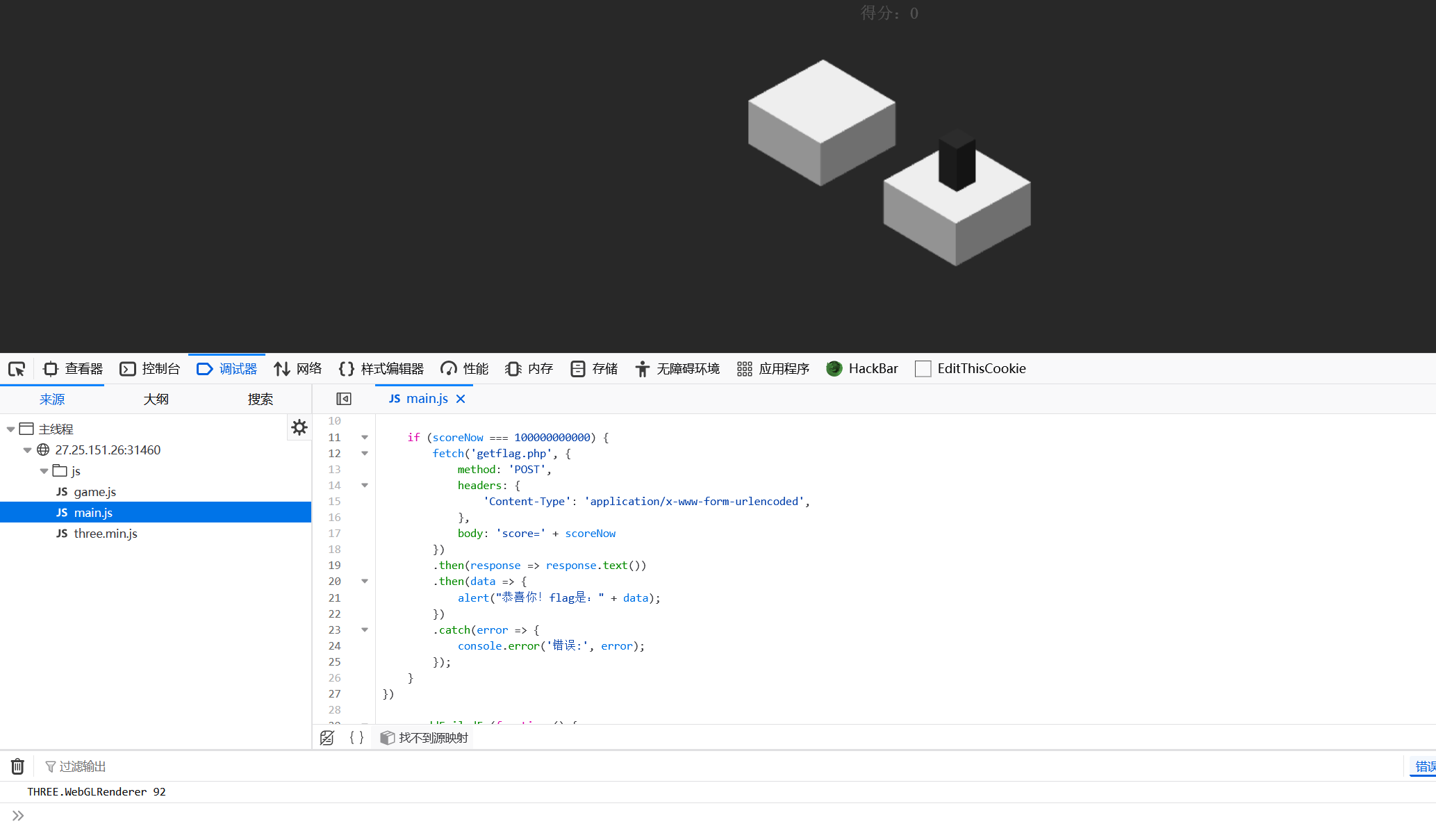Open the EditThisCookie panel
The image size is (1436, 840).
pyautogui.click(x=971, y=369)
